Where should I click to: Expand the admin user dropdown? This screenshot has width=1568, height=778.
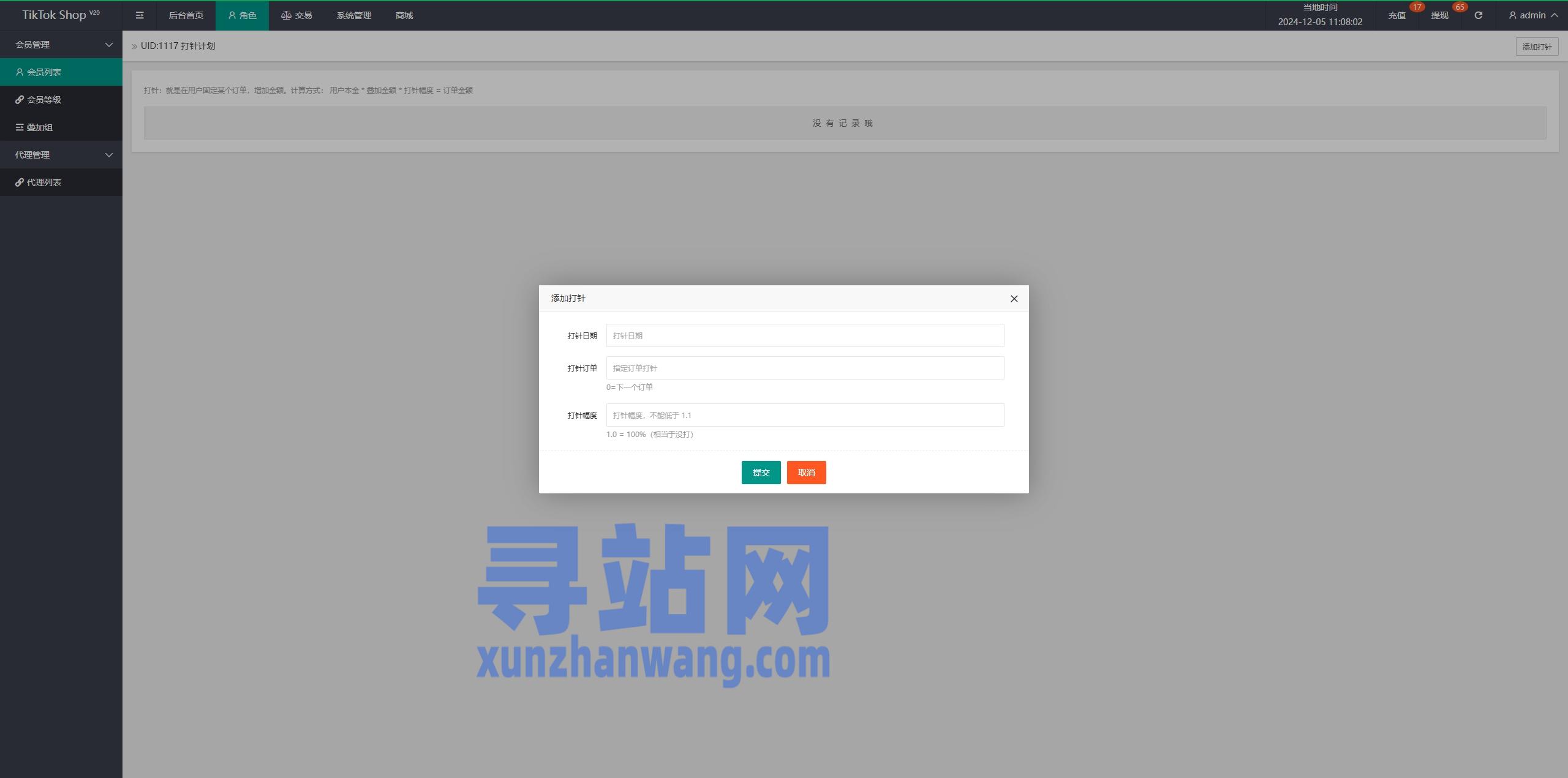pyautogui.click(x=1533, y=15)
